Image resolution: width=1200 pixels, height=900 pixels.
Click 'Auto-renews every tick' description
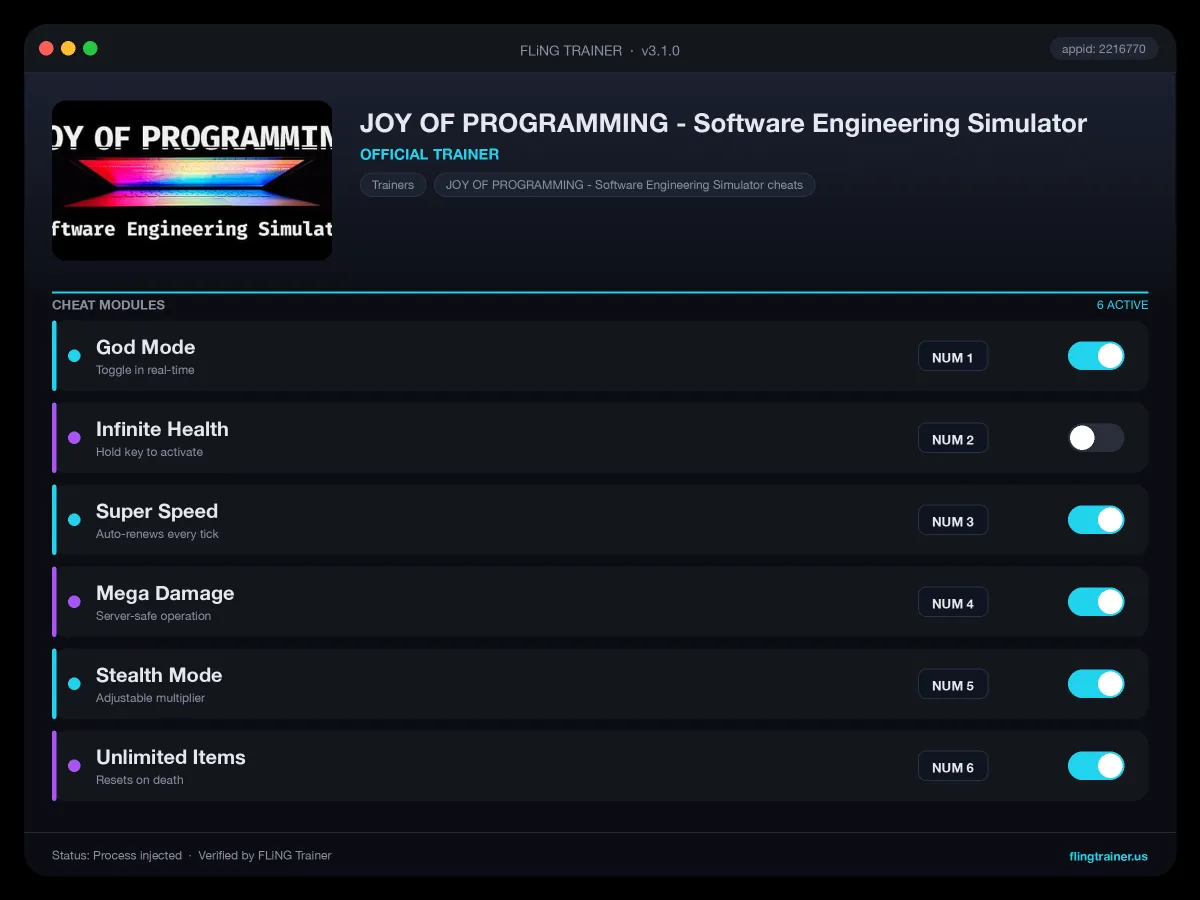pos(157,534)
